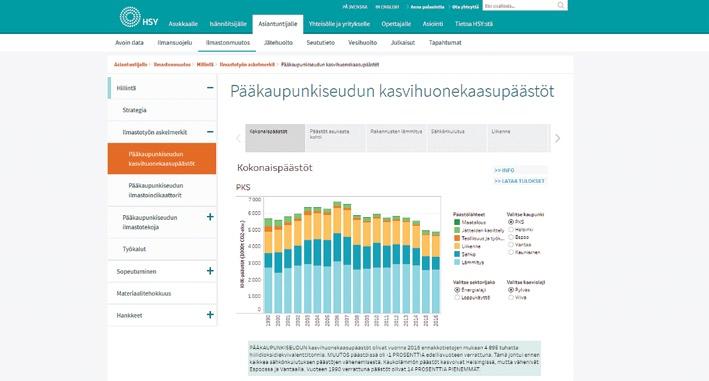The height and width of the screenshot is (381, 709).
Task: Expand the Sopeutuminen section
Action: 210,271
